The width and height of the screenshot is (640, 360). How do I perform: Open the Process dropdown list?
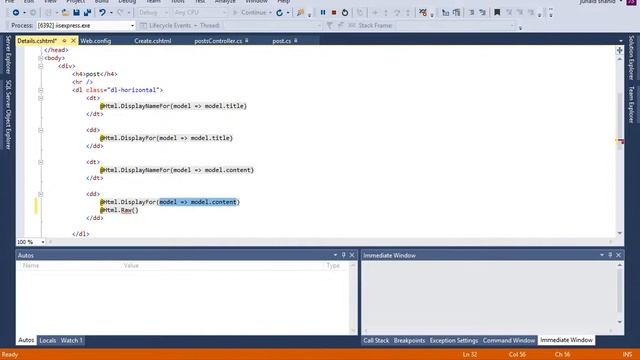click(132, 25)
